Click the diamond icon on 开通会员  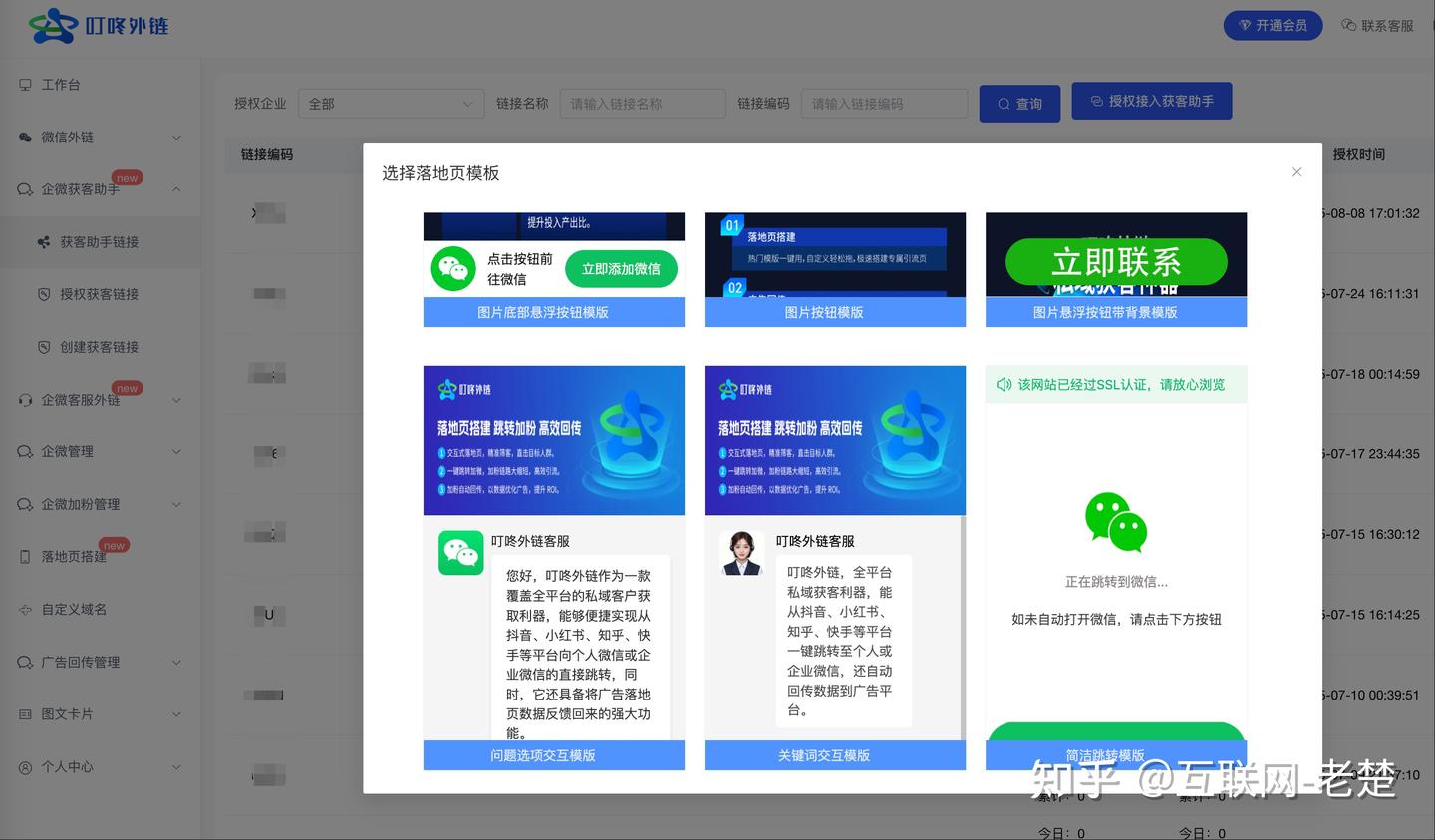[x=1245, y=25]
